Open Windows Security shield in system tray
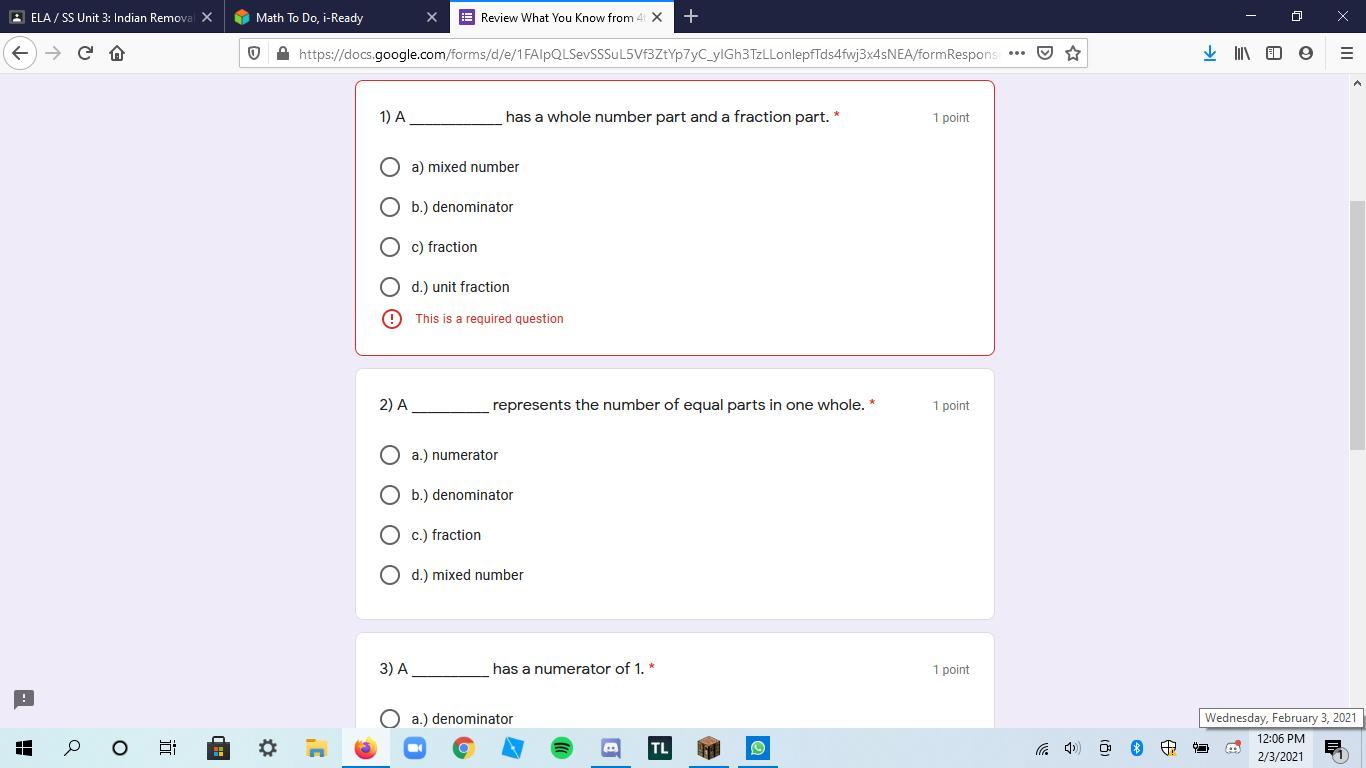The height and width of the screenshot is (768, 1366). pos(1168,748)
